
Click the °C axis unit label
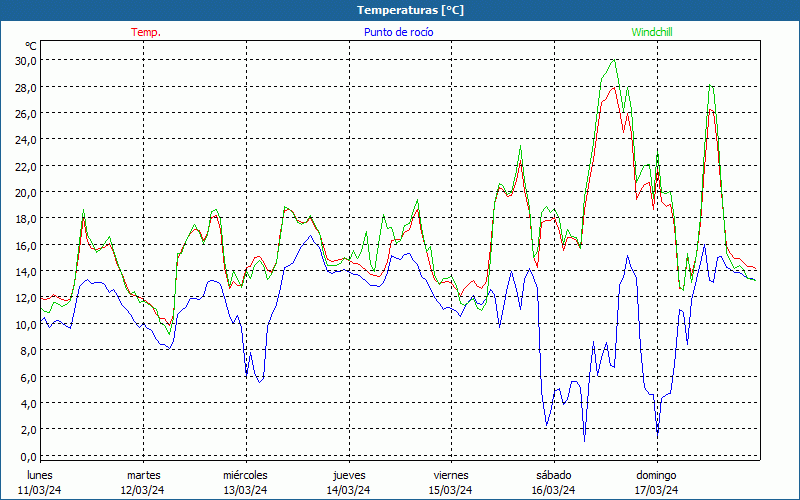pos(31,46)
